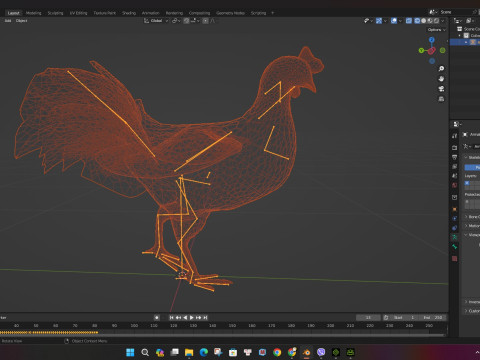Open the Add menu in viewport header
This screenshot has width=480, height=360.
[x=8, y=21]
